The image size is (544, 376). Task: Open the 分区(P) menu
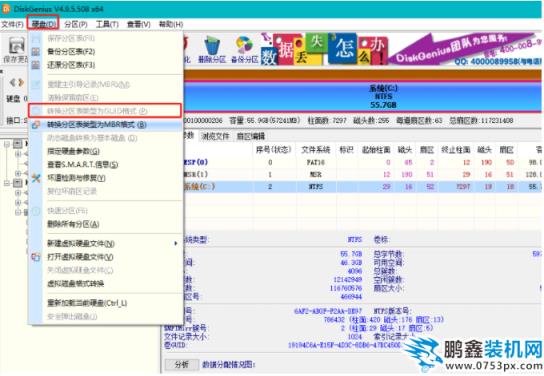(76, 24)
